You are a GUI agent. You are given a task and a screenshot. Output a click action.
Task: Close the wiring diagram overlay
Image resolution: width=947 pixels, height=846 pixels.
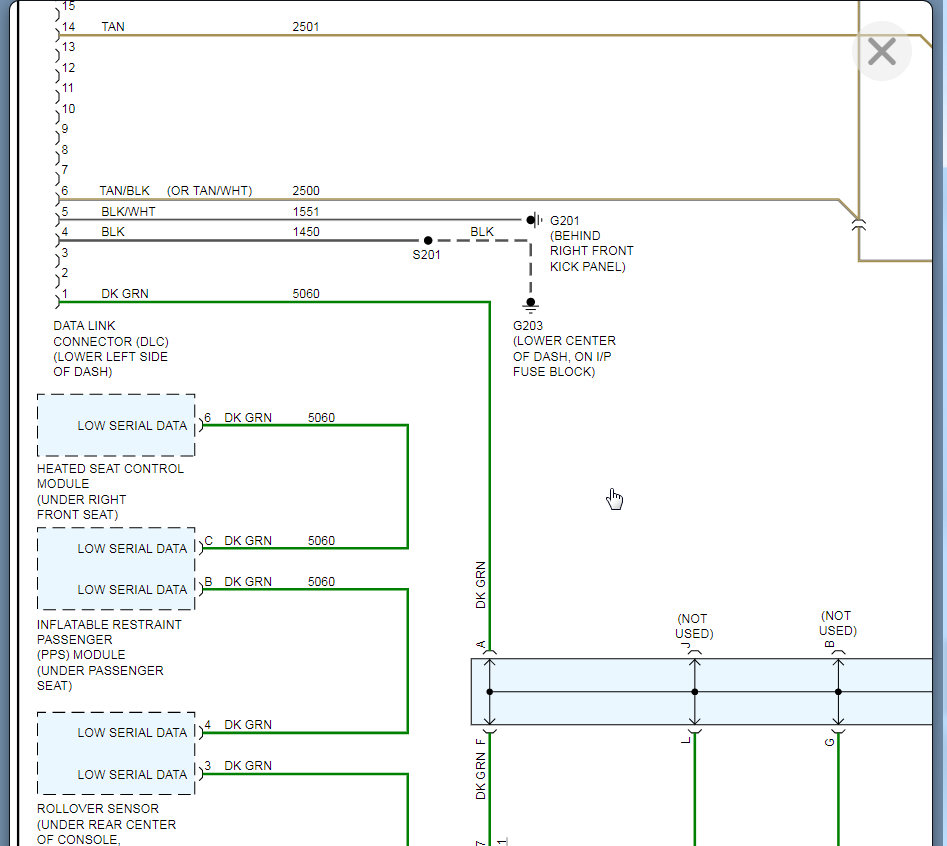tap(881, 51)
